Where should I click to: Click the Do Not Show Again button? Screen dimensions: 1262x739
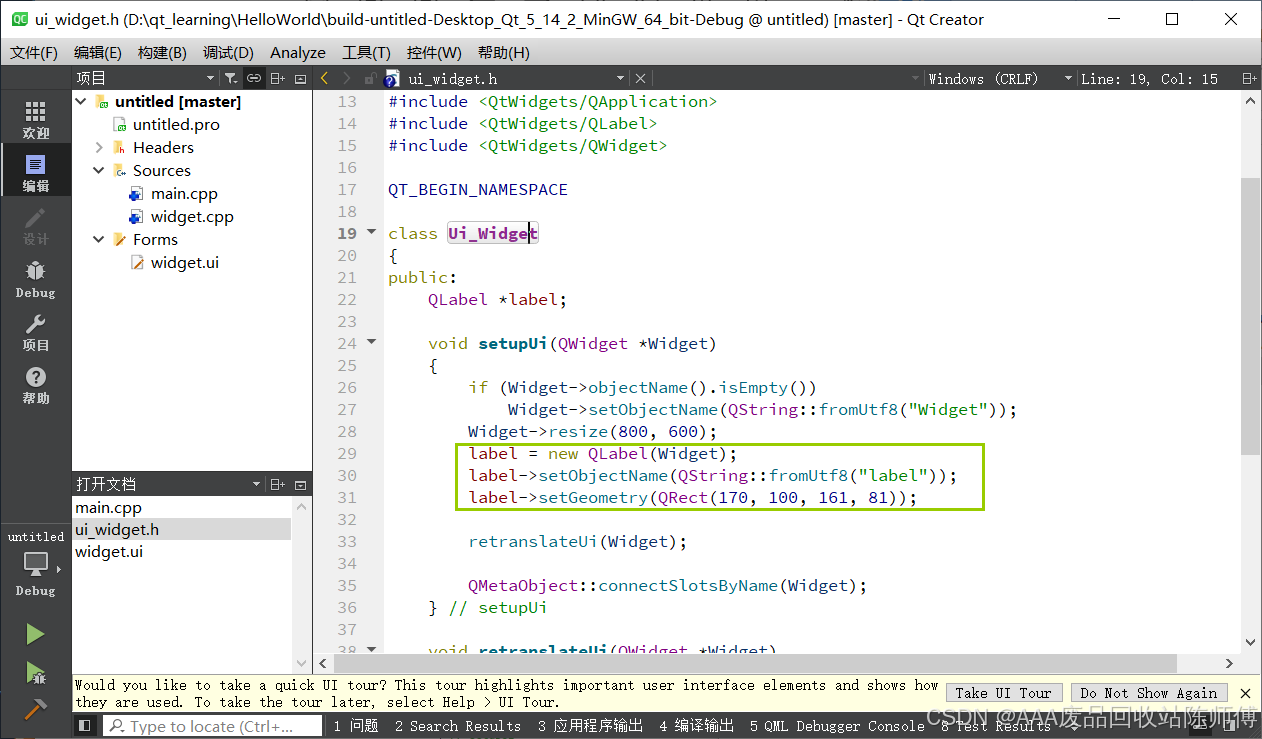pos(1149,693)
